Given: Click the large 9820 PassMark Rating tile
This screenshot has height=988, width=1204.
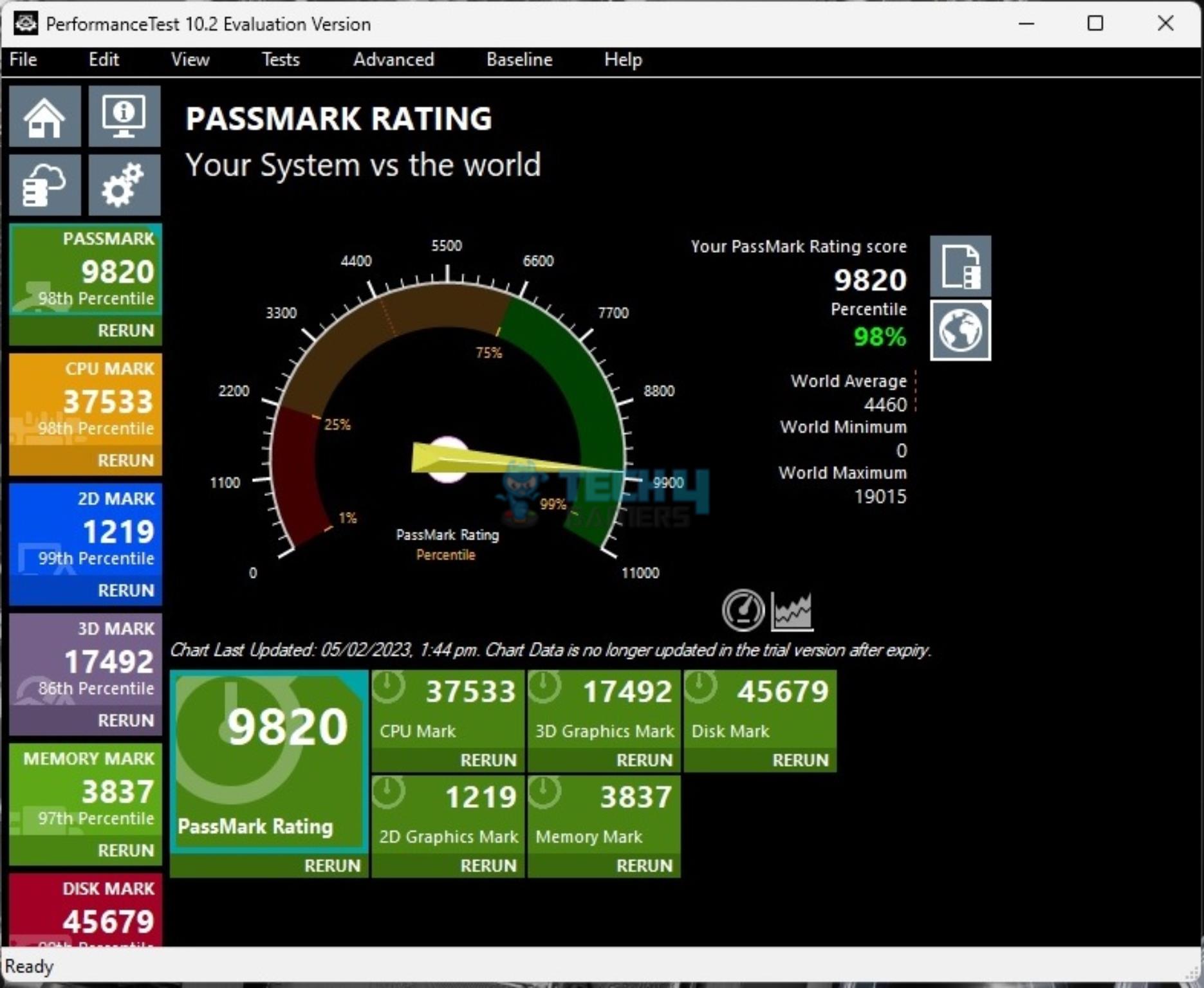Looking at the screenshot, I should tap(269, 762).
